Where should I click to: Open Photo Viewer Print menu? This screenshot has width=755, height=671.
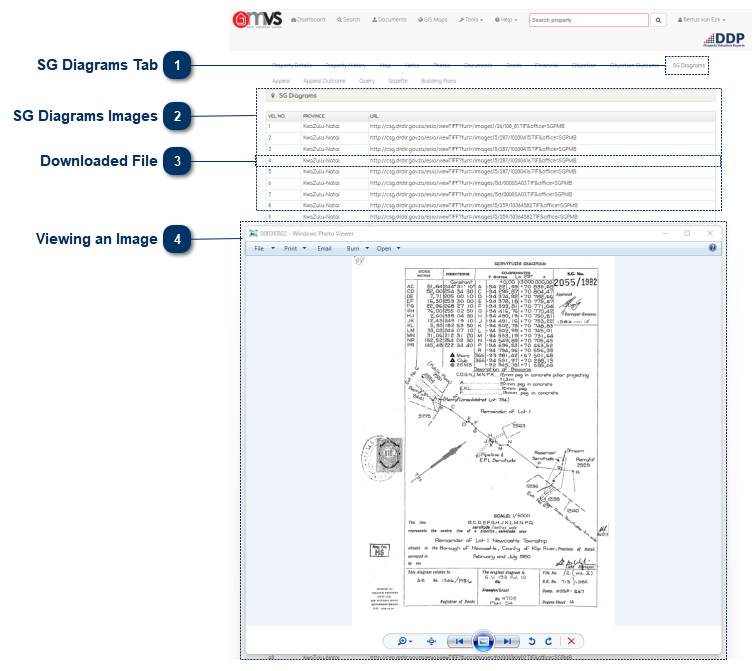point(295,248)
